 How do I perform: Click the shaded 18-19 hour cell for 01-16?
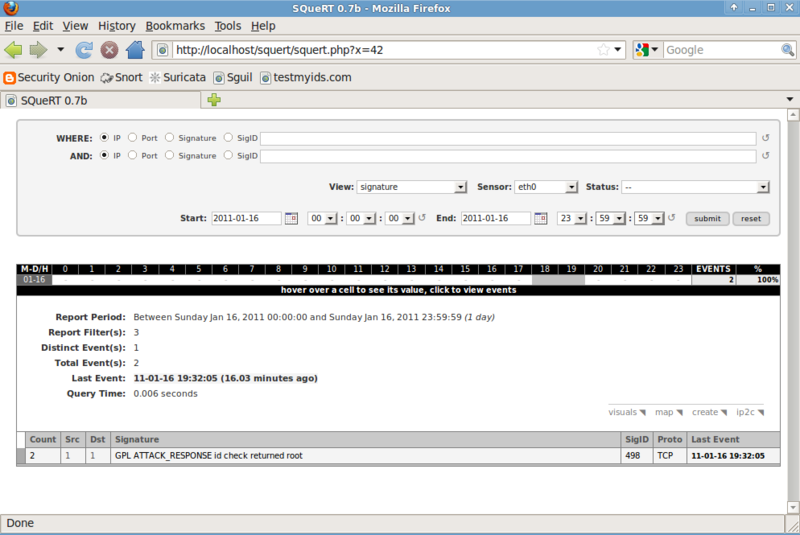558,279
